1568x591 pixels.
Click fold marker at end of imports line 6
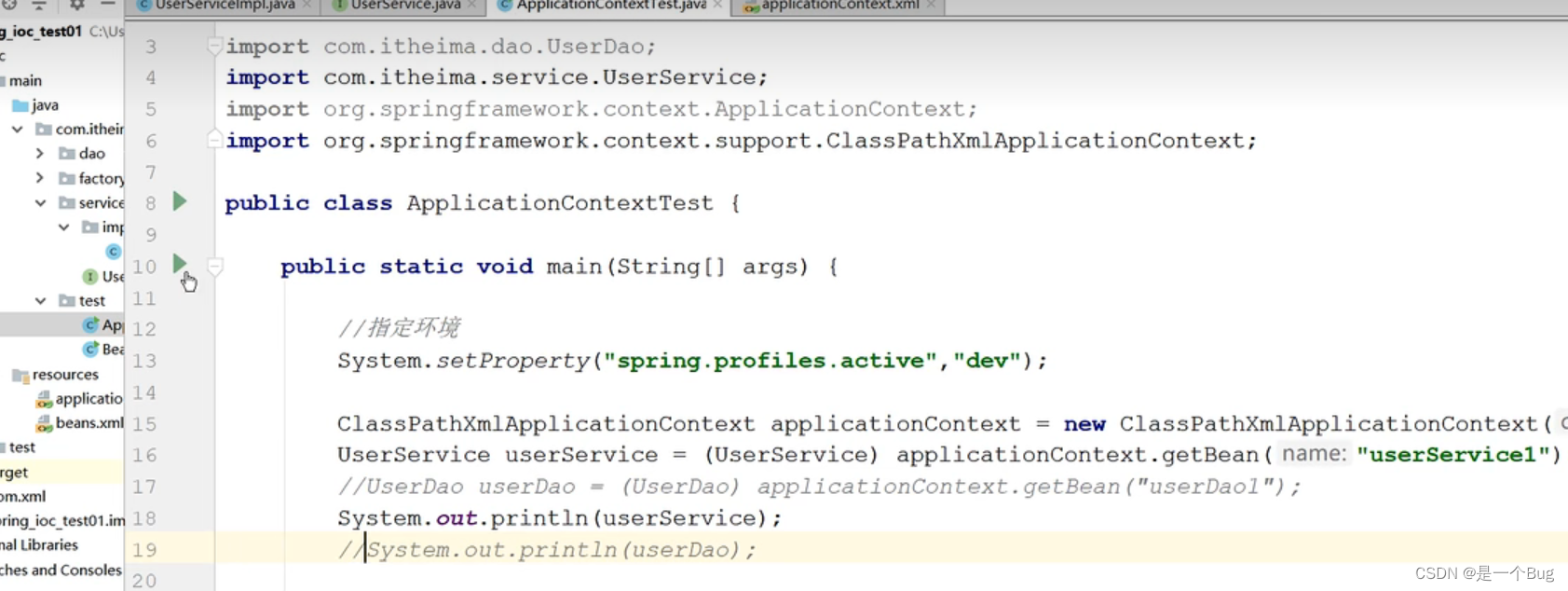pos(214,140)
